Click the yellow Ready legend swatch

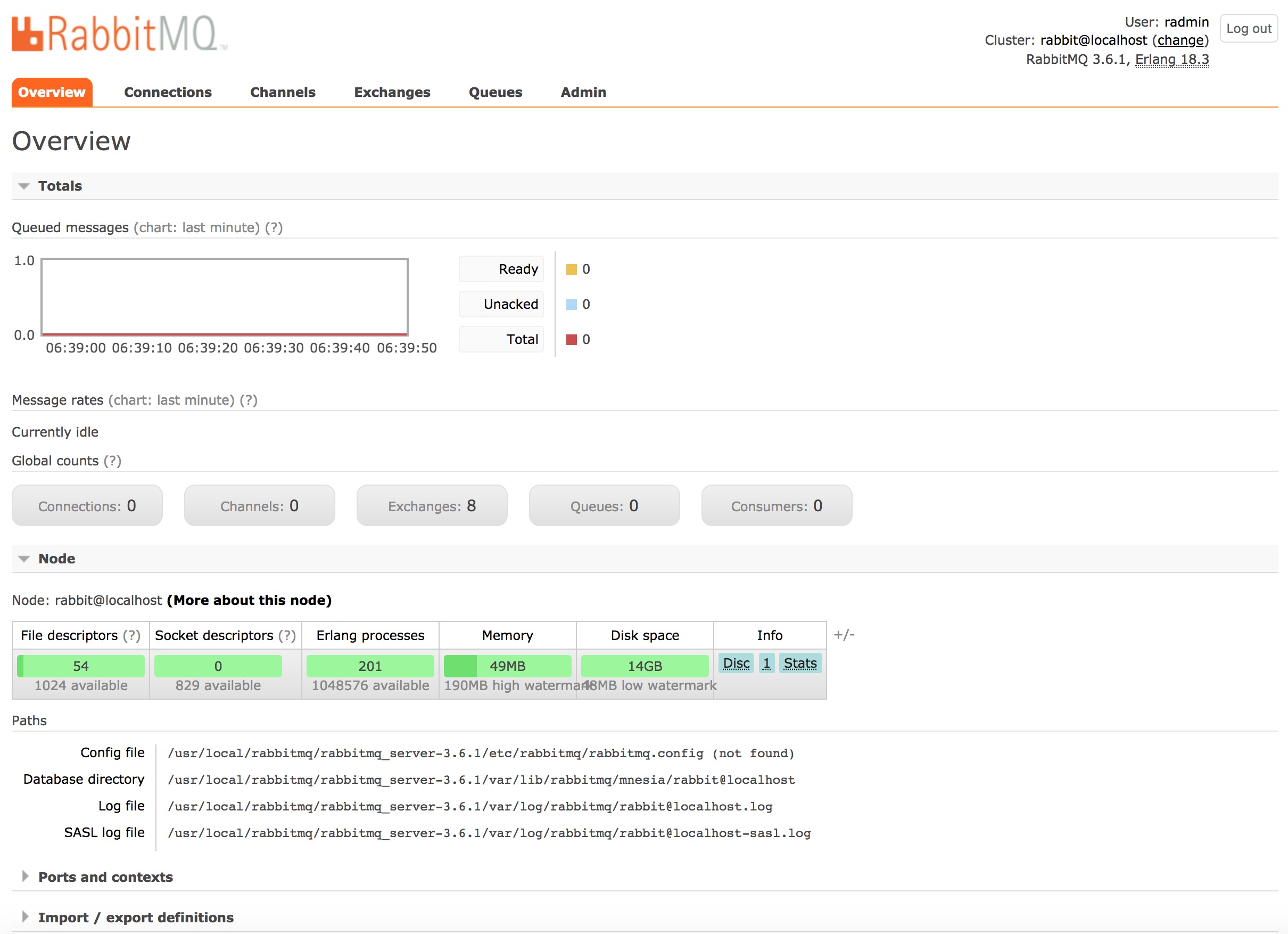tap(571, 269)
